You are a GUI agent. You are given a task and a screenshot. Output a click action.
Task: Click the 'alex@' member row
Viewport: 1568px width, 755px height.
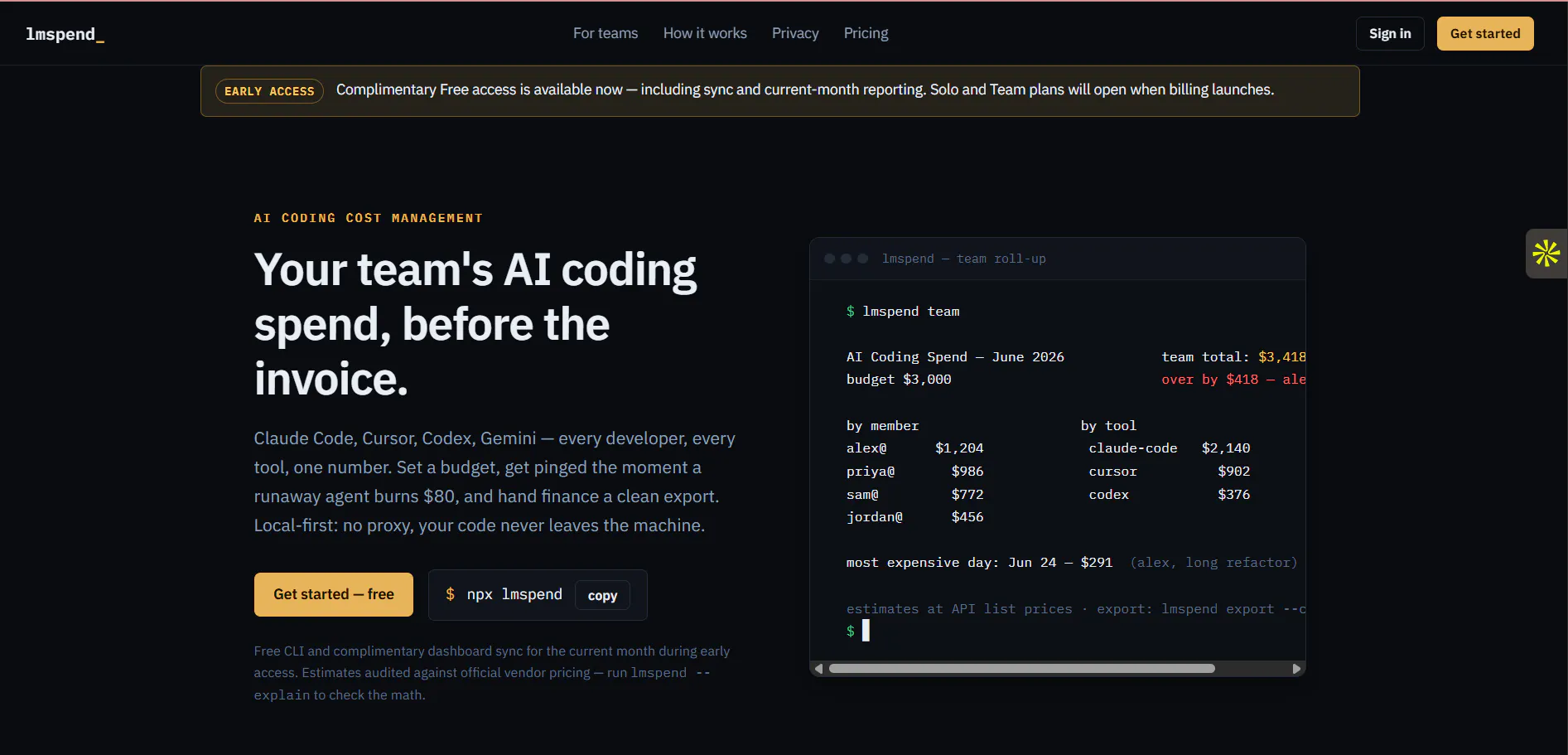915,448
